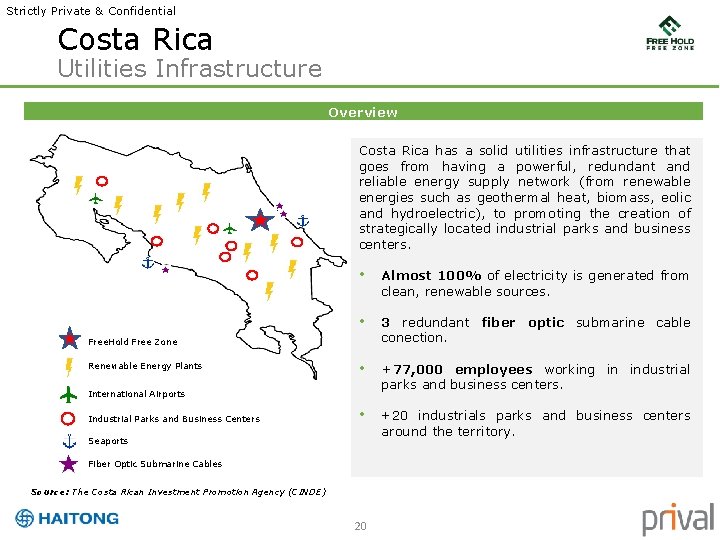
Task: Click the 'Seaports' legend label
Action: (x=108, y=441)
